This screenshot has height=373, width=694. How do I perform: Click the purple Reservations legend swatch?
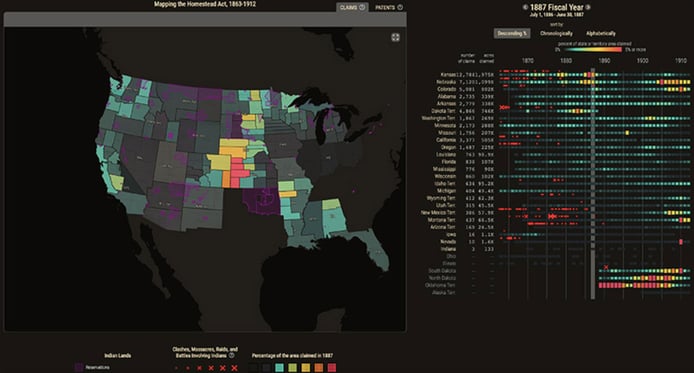pos(79,367)
